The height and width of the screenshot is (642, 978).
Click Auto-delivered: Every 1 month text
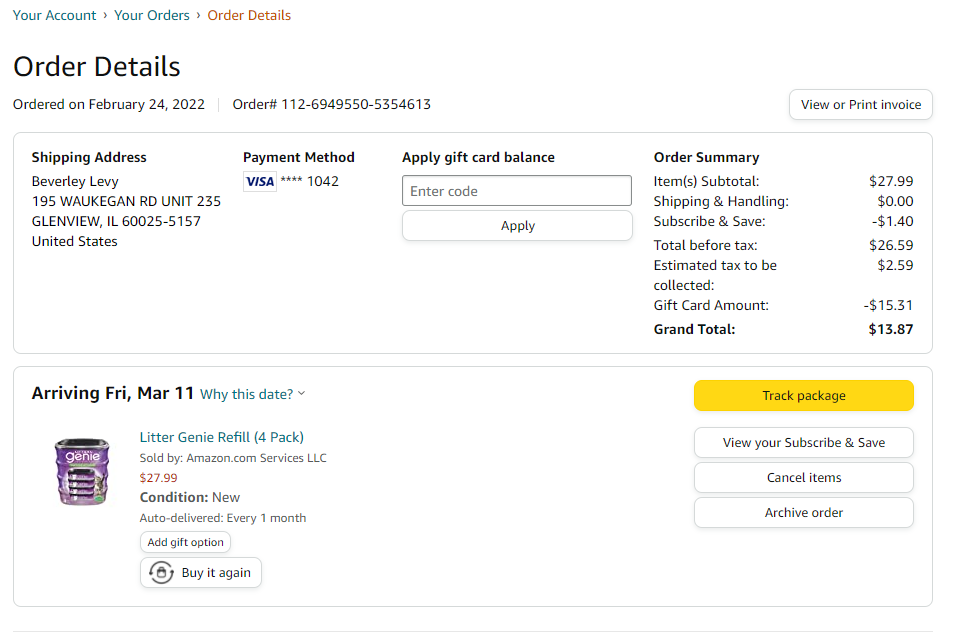pyautogui.click(x=223, y=518)
